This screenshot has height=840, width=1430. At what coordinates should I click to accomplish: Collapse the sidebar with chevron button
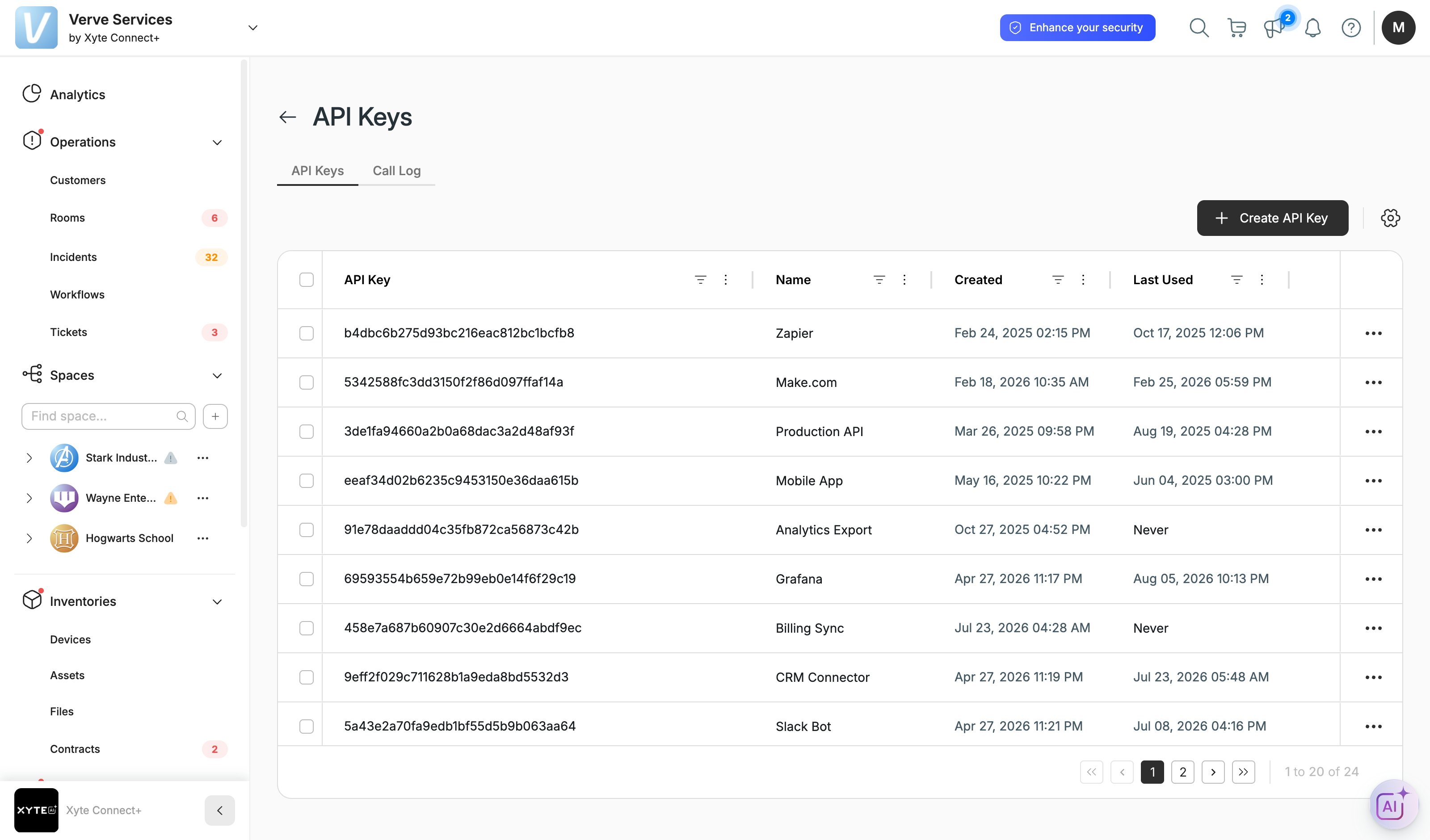tap(219, 811)
